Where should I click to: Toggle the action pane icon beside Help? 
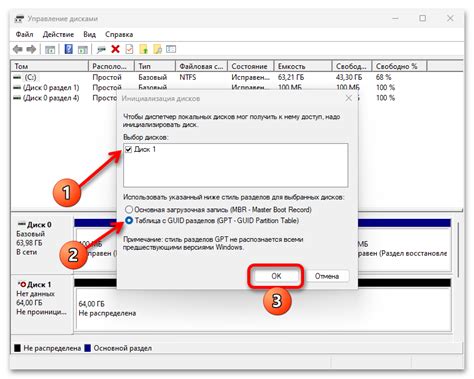click(82, 50)
